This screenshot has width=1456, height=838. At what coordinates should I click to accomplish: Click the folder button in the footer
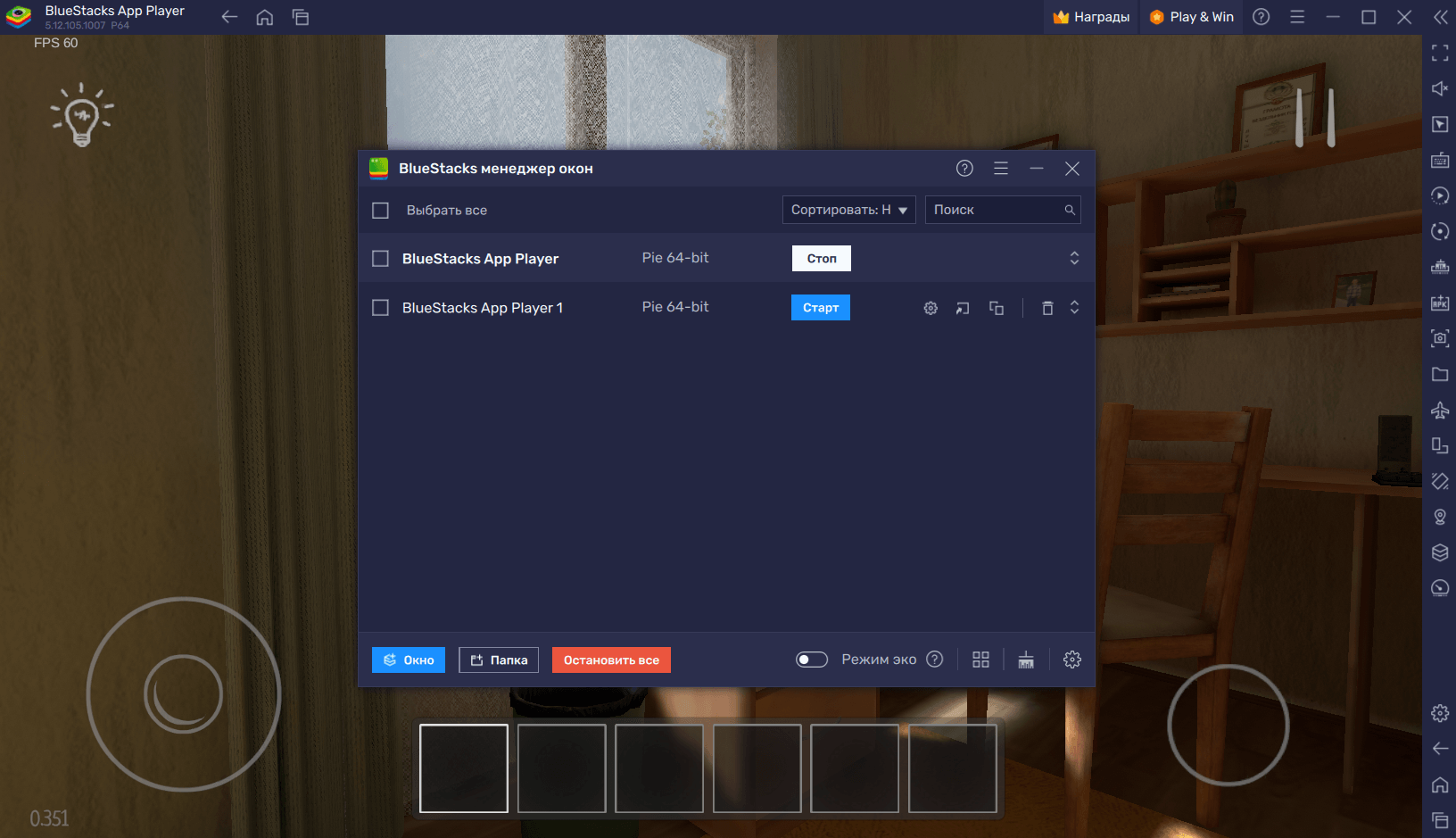[x=499, y=660]
